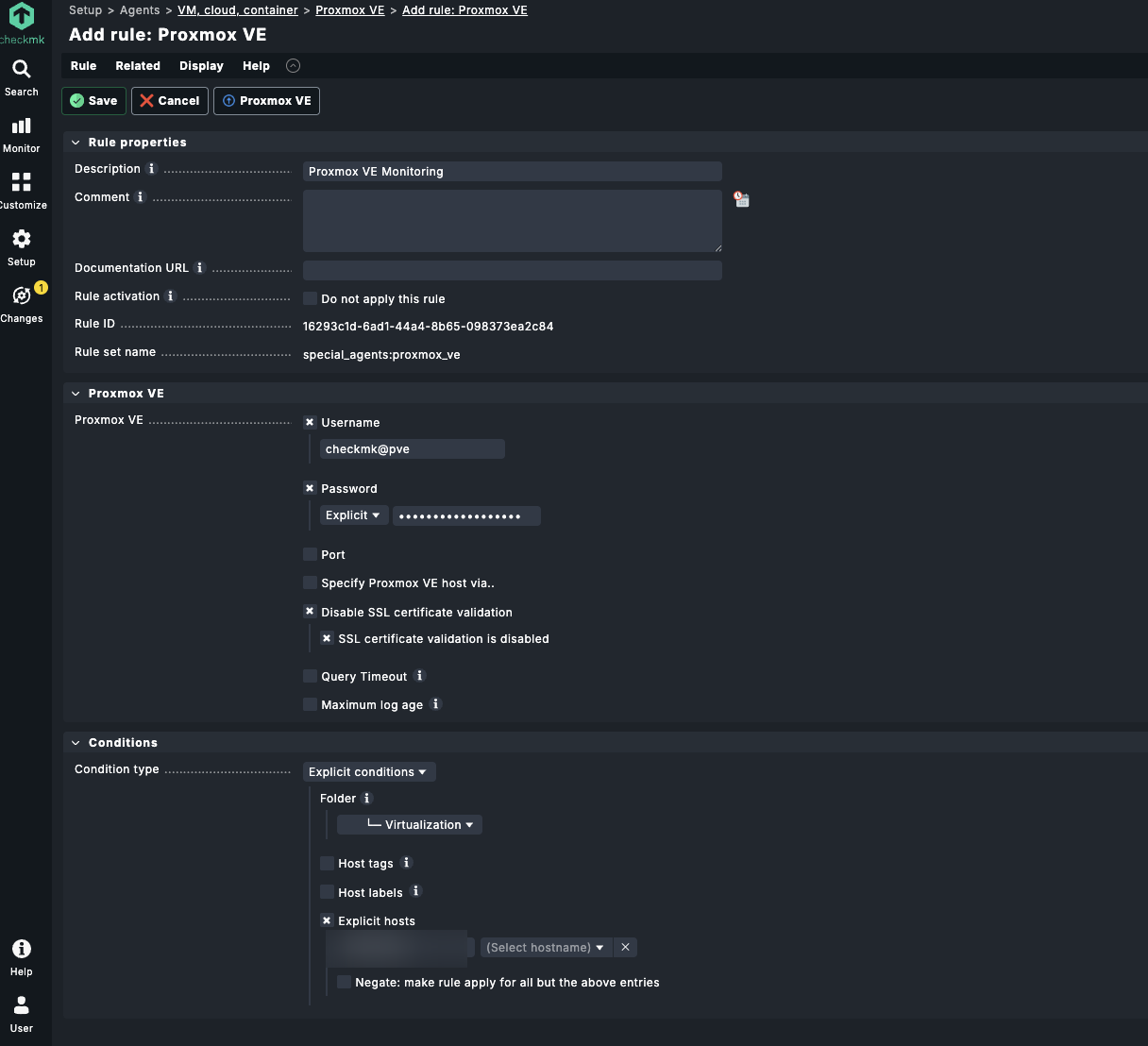Click the Proxmox VE toolbar button
The height and width of the screenshot is (1046, 1148).
click(x=266, y=101)
